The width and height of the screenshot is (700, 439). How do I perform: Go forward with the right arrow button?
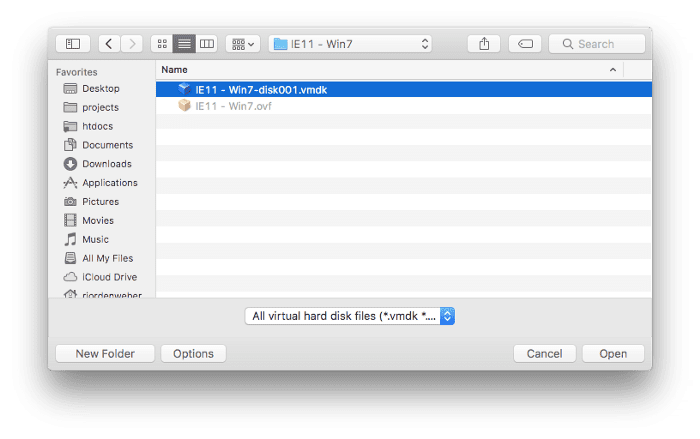pyautogui.click(x=131, y=44)
